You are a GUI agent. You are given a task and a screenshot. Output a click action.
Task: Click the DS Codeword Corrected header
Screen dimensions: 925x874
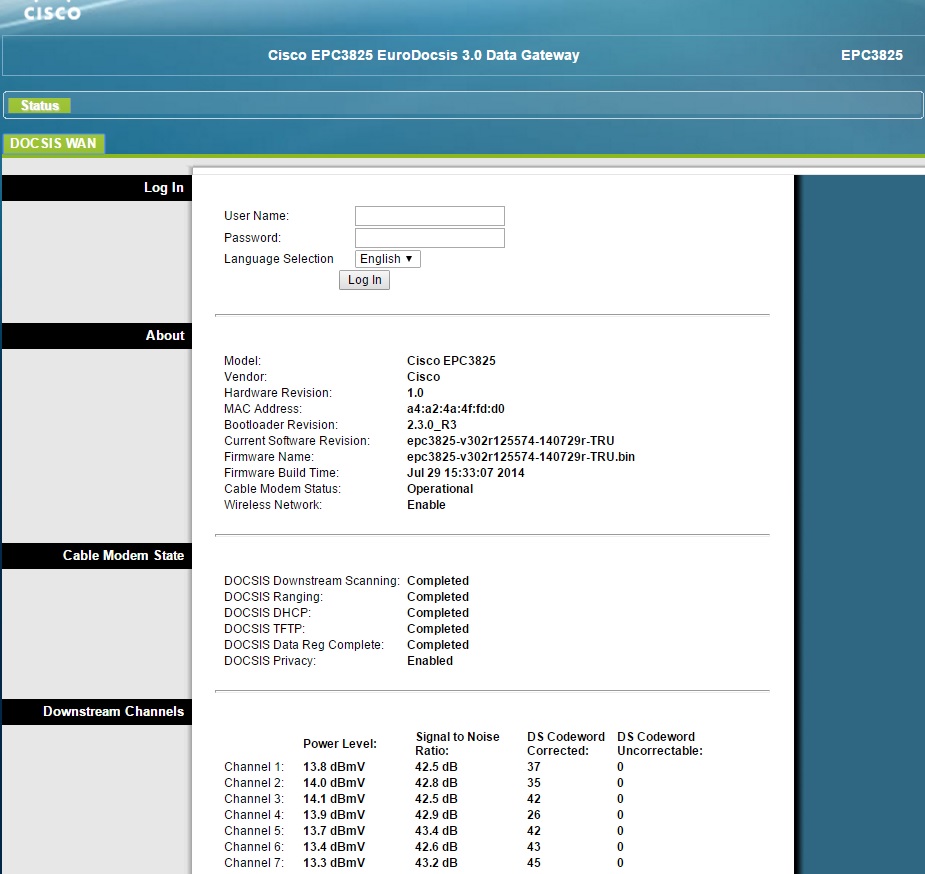566,744
